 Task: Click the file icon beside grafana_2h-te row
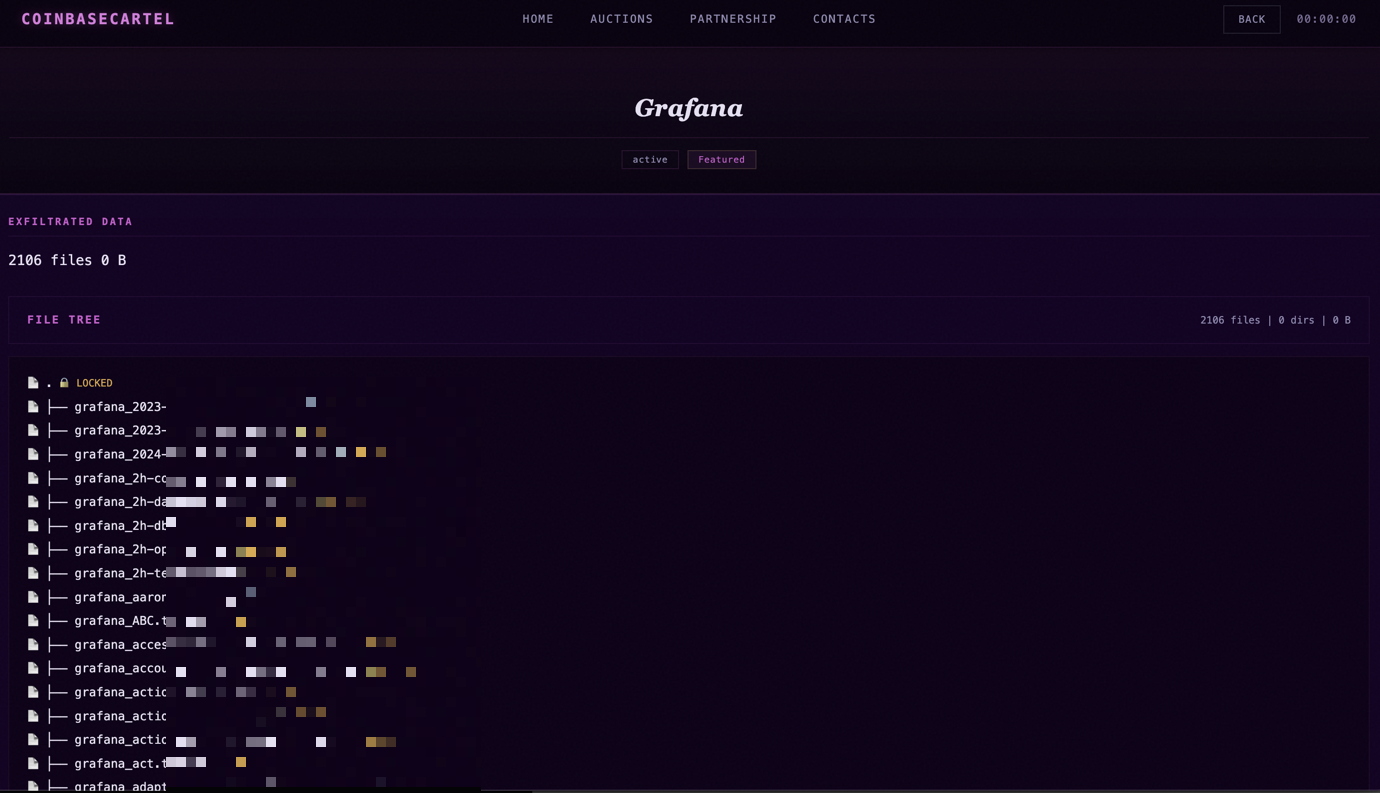point(33,573)
